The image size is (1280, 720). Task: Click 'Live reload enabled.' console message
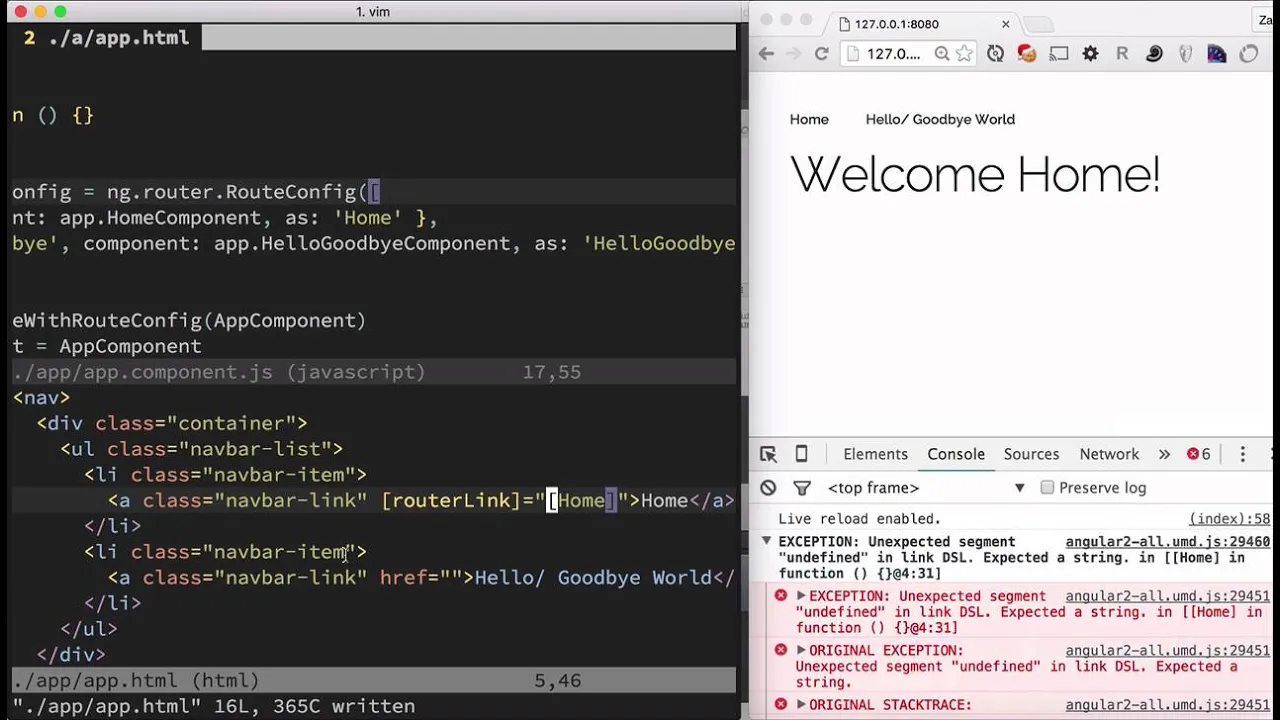859,519
